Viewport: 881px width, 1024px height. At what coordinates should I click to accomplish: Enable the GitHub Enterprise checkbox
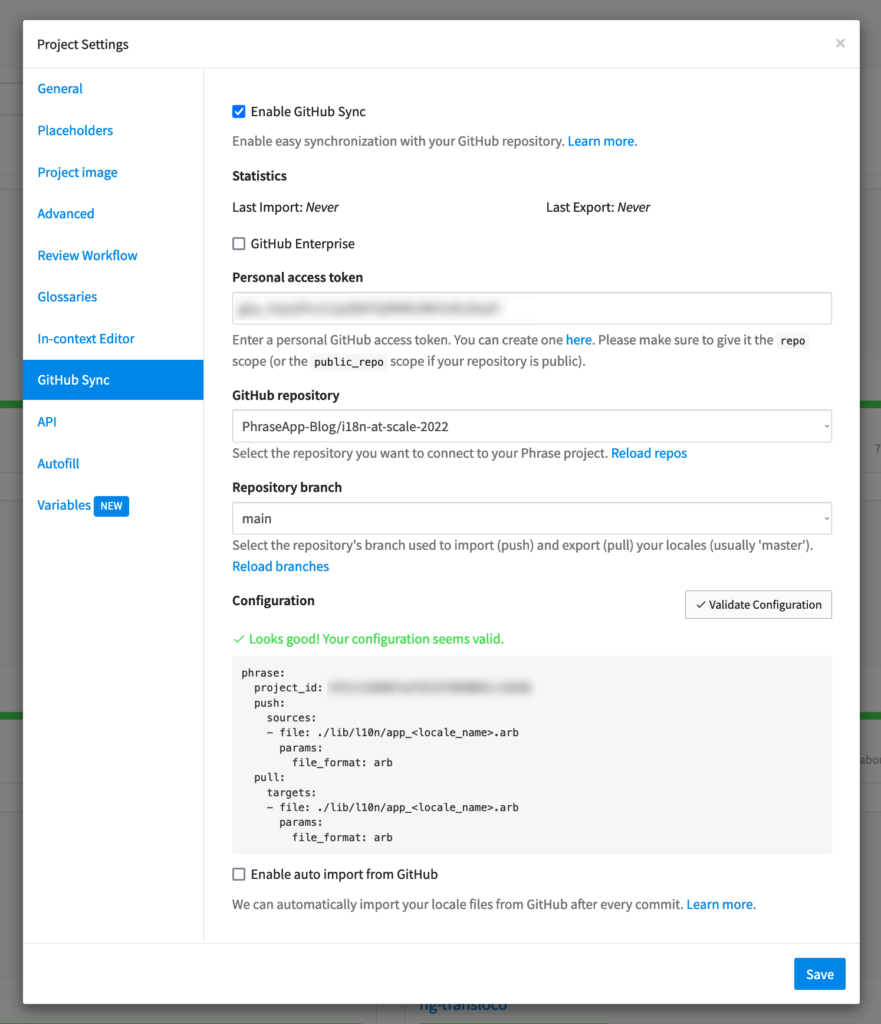[239, 243]
